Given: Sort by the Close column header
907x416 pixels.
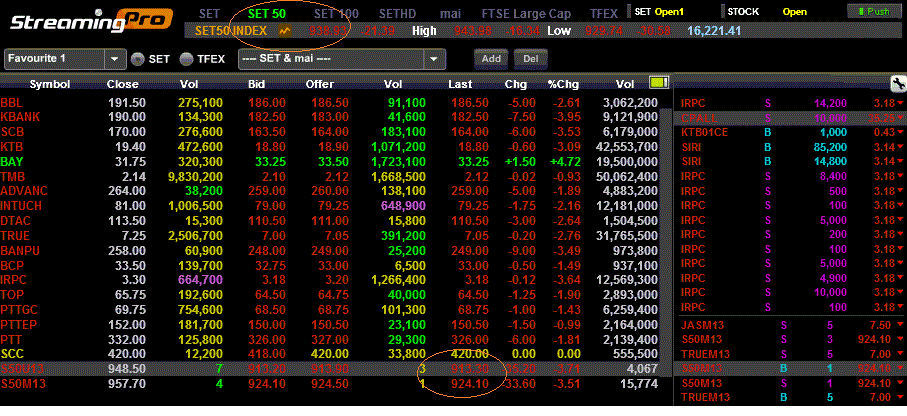Looking at the screenshot, I should tap(123, 84).
